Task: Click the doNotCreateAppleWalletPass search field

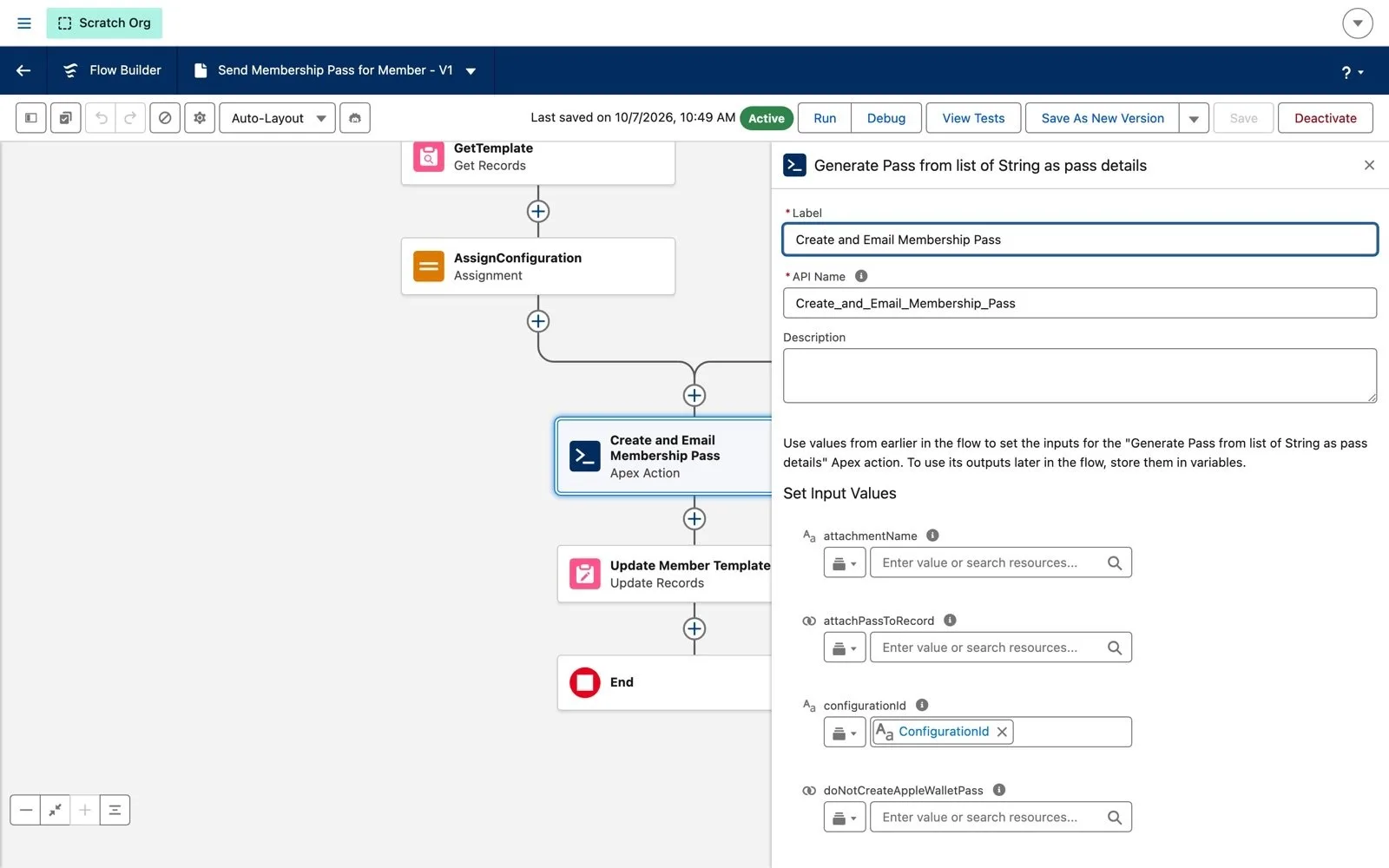Action: click(x=1001, y=817)
